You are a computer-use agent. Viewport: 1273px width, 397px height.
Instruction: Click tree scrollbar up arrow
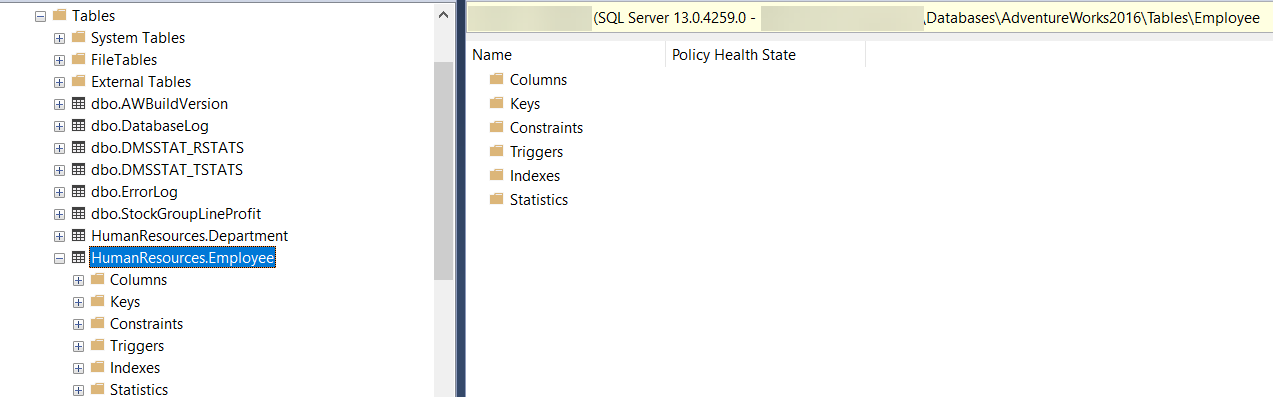coord(443,14)
